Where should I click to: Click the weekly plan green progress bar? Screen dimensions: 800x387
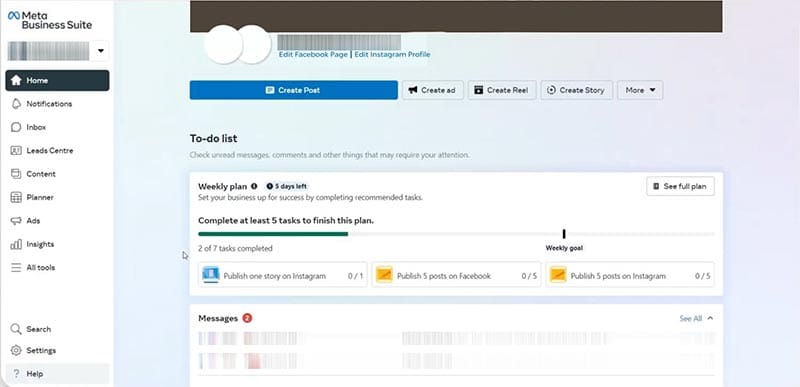[x=273, y=234]
